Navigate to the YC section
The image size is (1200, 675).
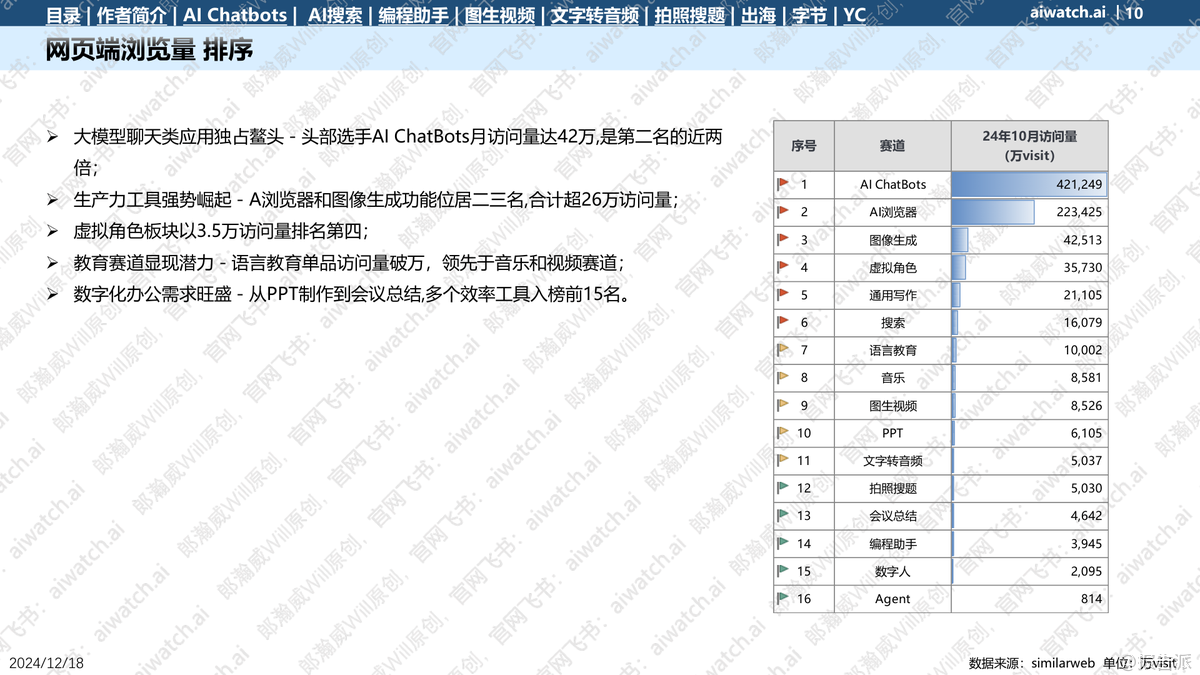[855, 15]
